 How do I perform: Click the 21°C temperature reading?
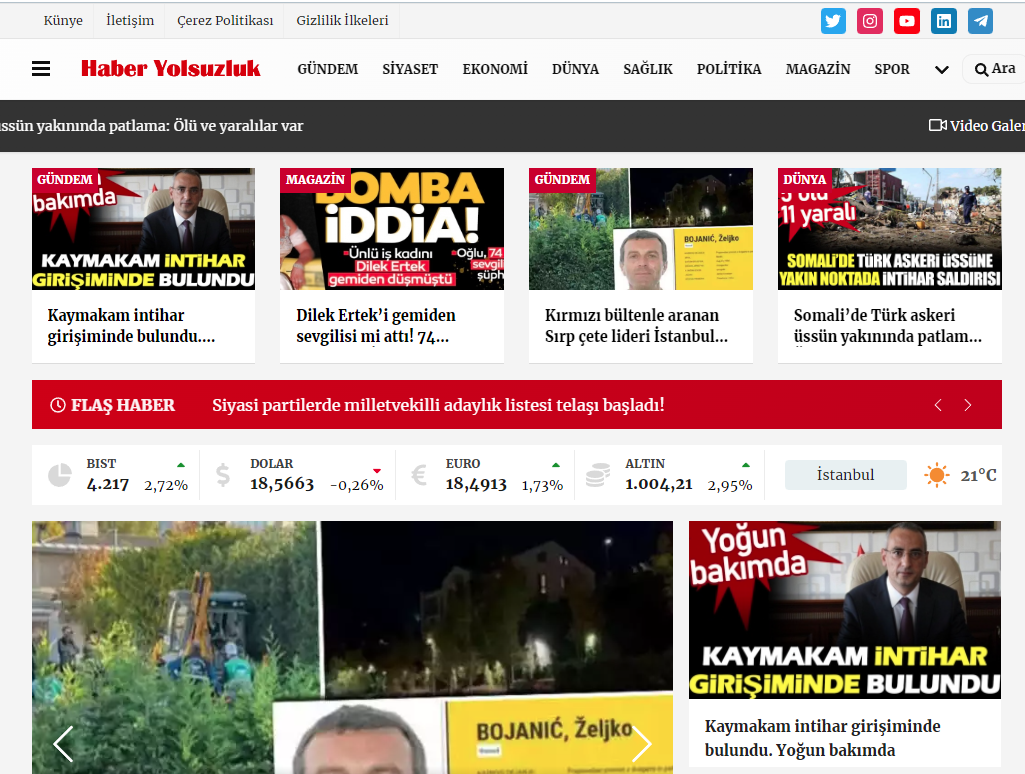pos(979,475)
